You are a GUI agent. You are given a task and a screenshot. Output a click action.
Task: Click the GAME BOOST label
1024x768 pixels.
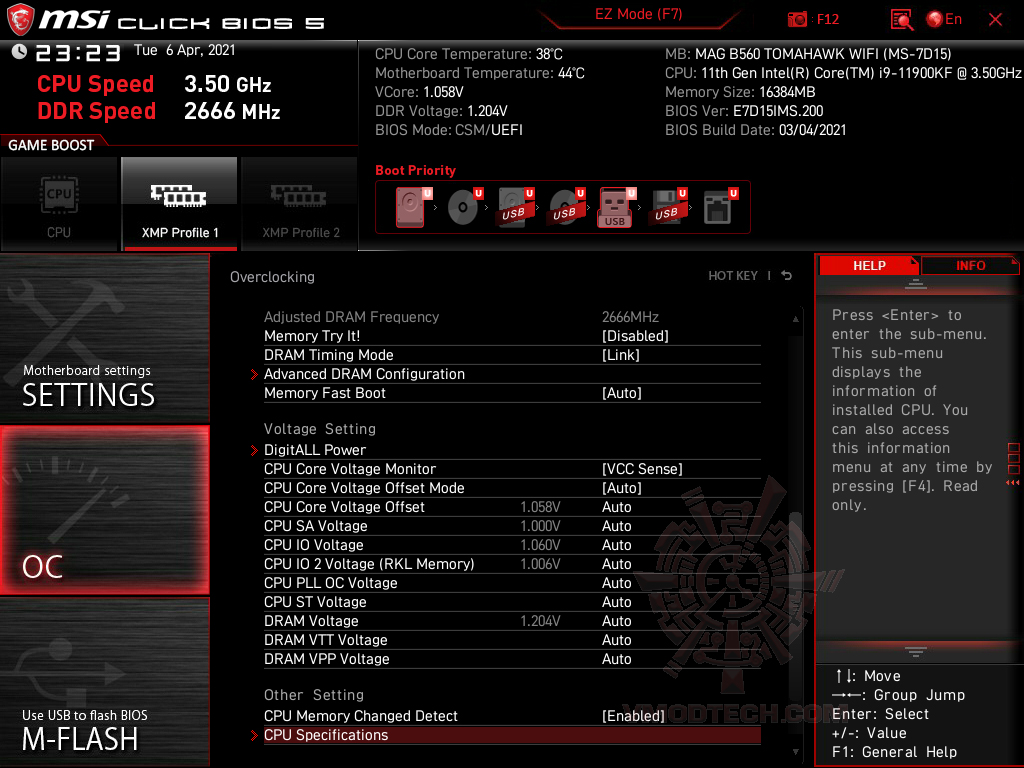click(x=51, y=145)
